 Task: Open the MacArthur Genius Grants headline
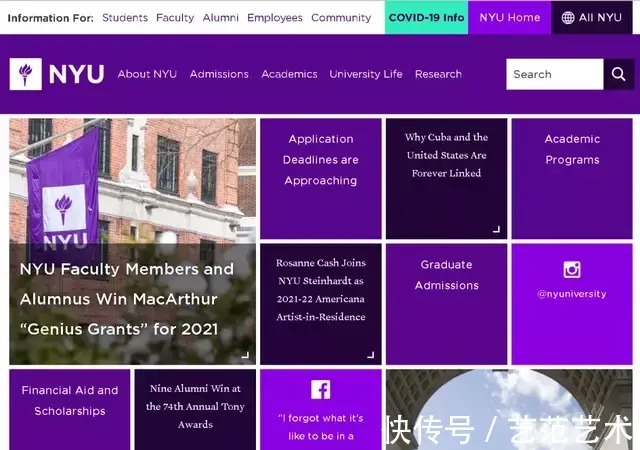click(127, 299)
